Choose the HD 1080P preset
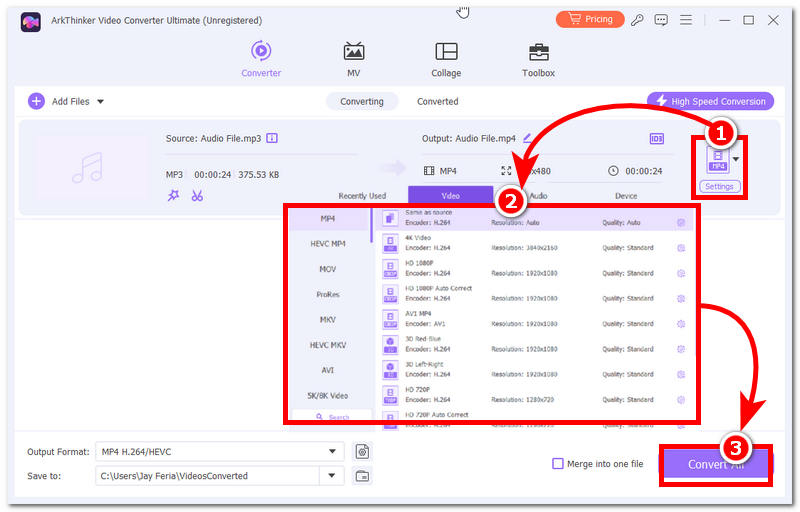 534,269
